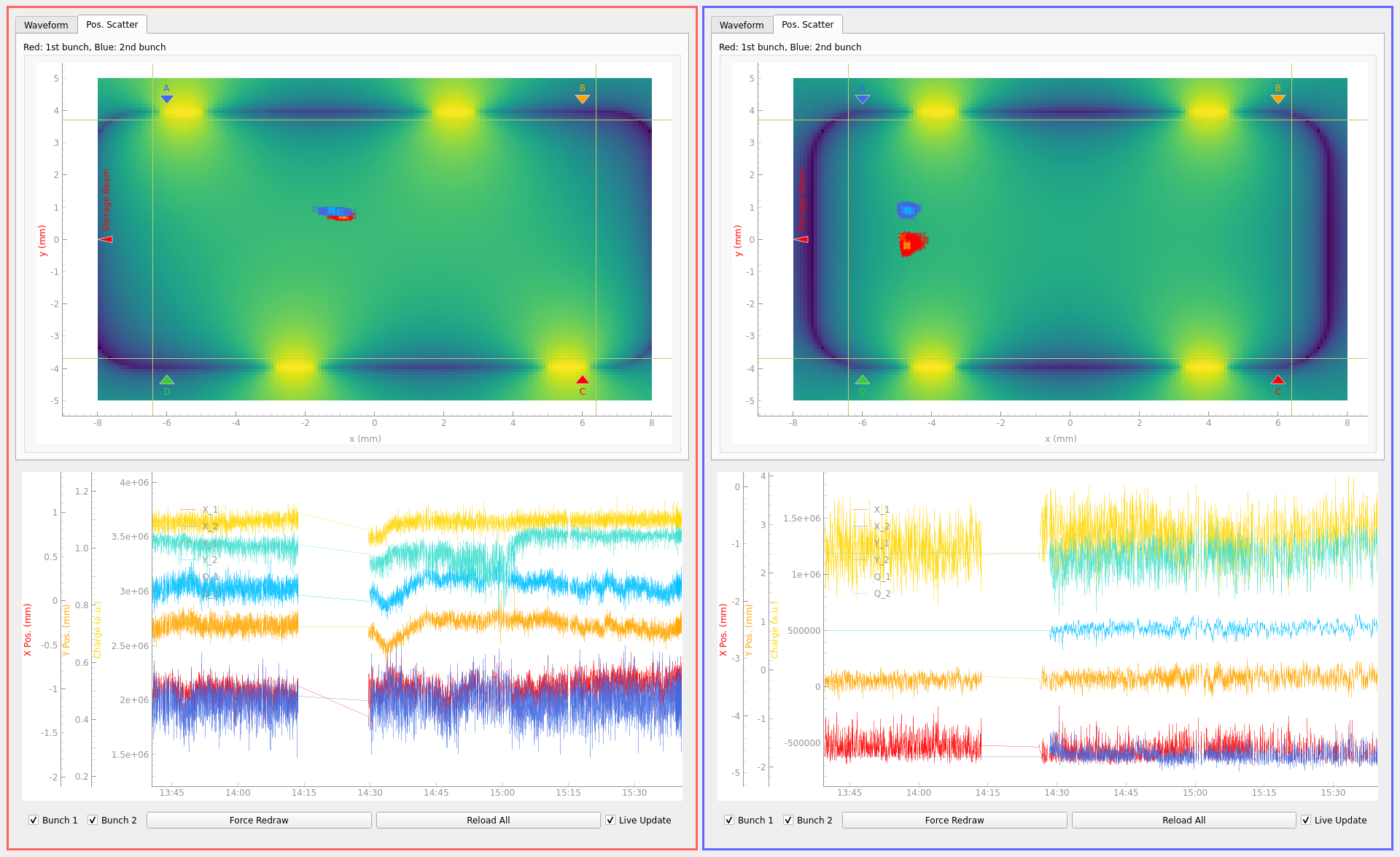Screen dimensions: 1400x857
Task: Click green D triangle marker in left scatter plot
Action: (x=167, y=380)
